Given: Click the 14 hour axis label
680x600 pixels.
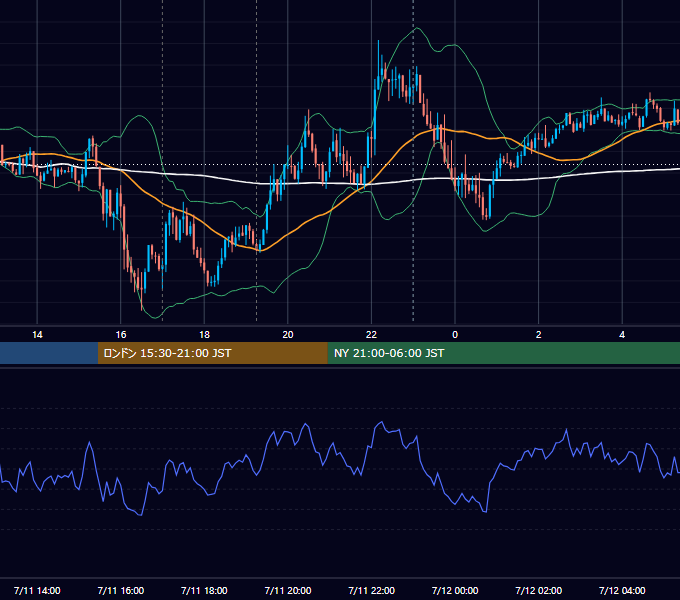Looking at the screenshot, I should (37, 335).
